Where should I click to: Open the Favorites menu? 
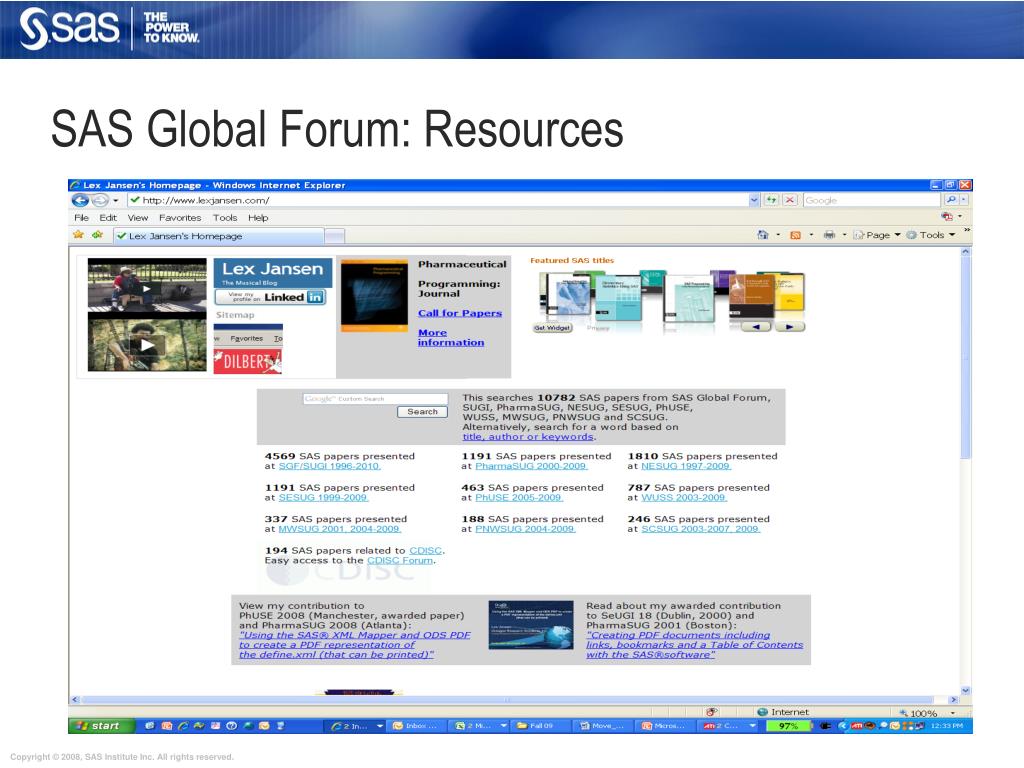[x=180, y=217]
